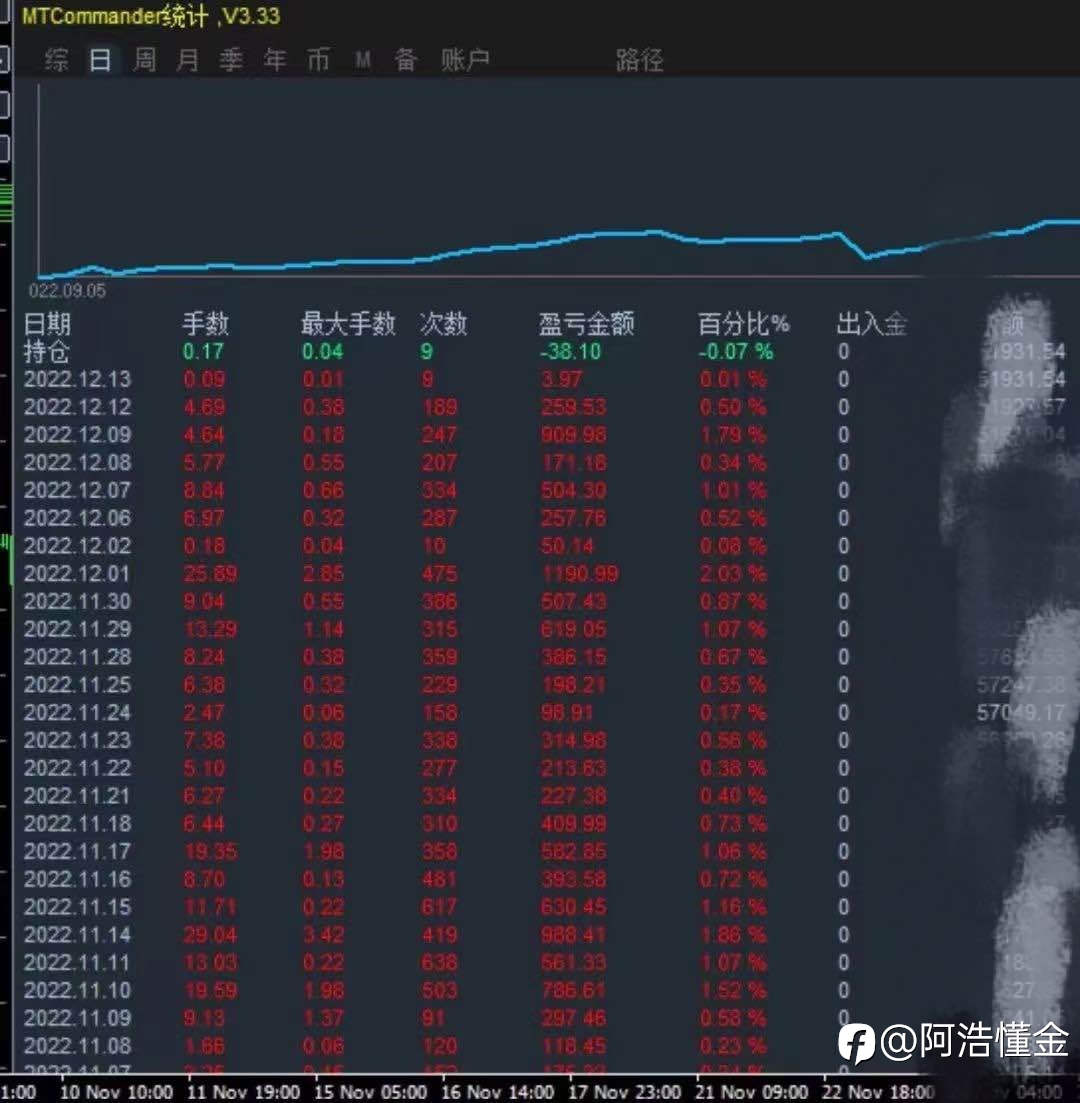Select the 日 daily tab
This screenshot has height=1103, width=1080.
pos(100,60)
